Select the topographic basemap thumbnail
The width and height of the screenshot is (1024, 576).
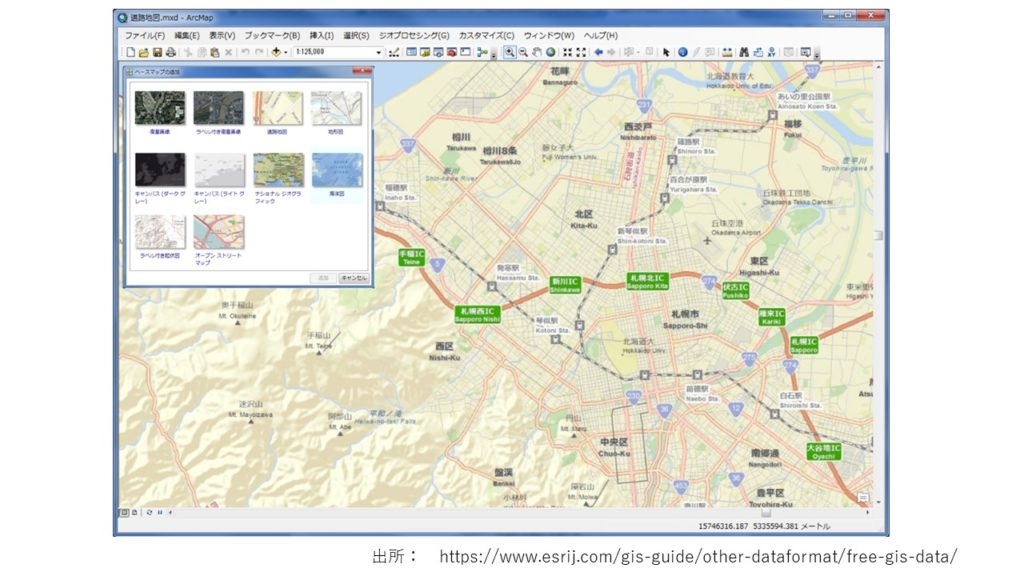point(336,108)
